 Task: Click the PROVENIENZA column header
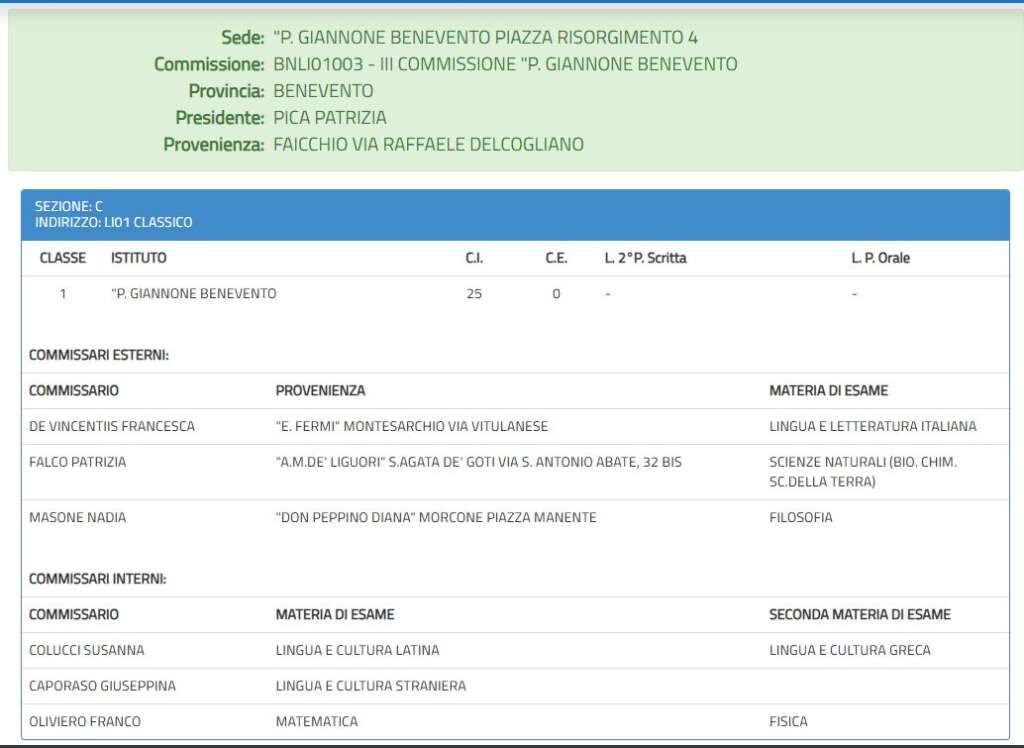321,391
